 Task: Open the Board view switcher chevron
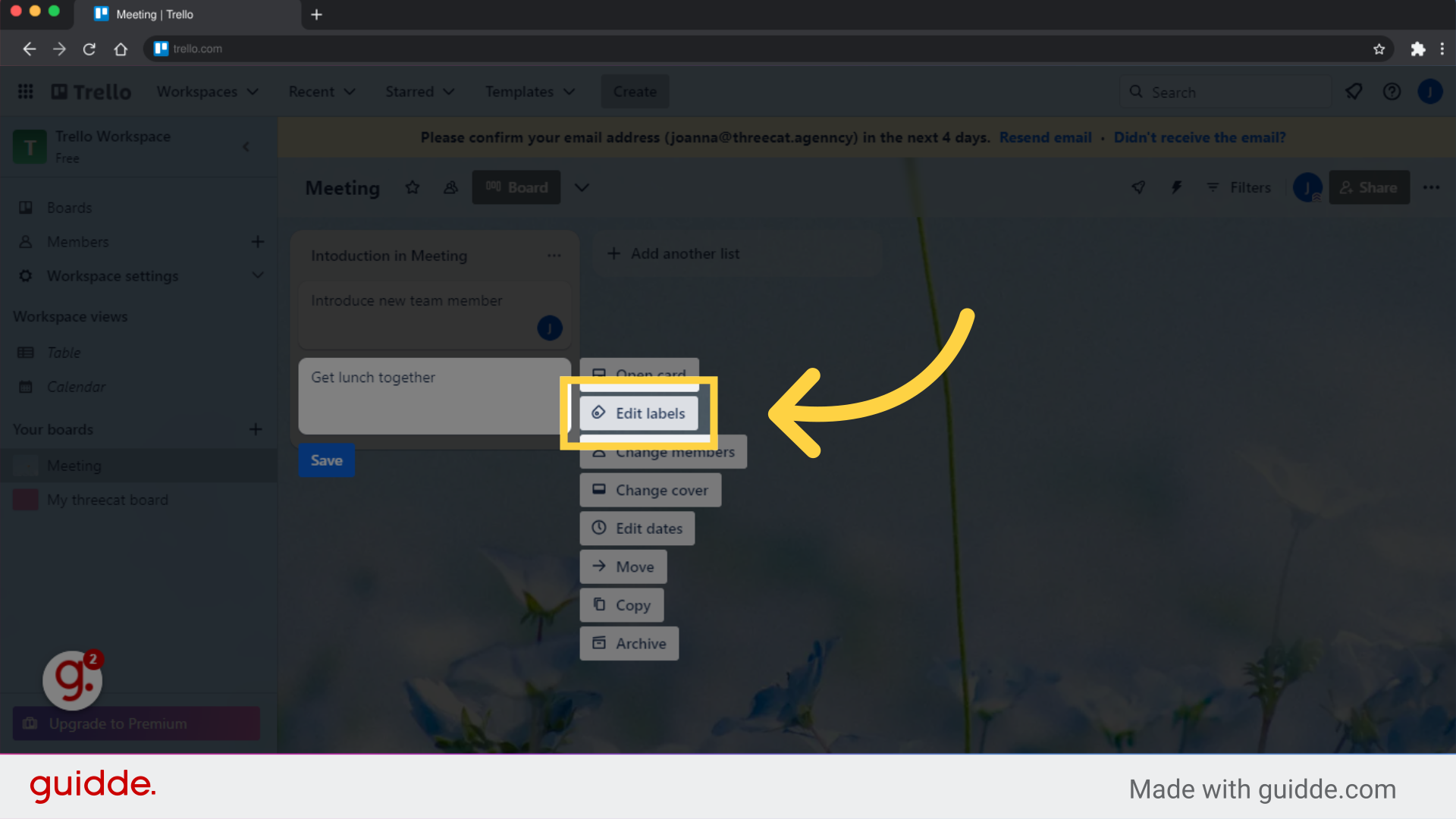[582, 187]
